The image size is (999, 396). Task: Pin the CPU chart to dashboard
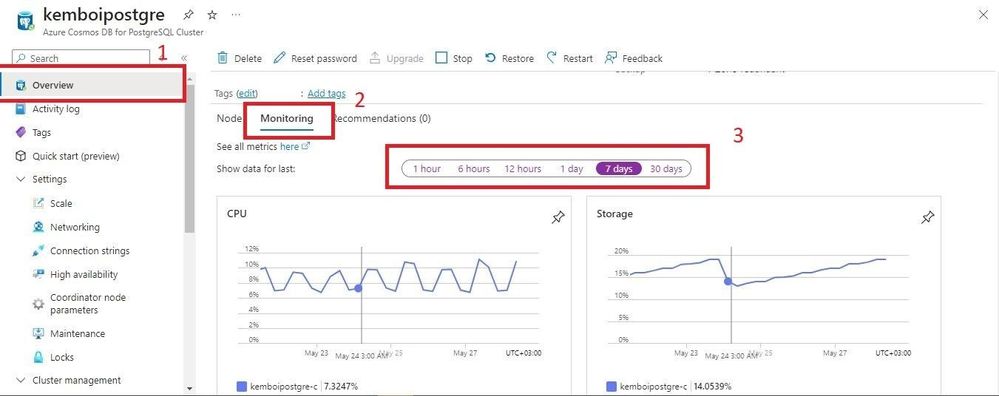[558, 218]
